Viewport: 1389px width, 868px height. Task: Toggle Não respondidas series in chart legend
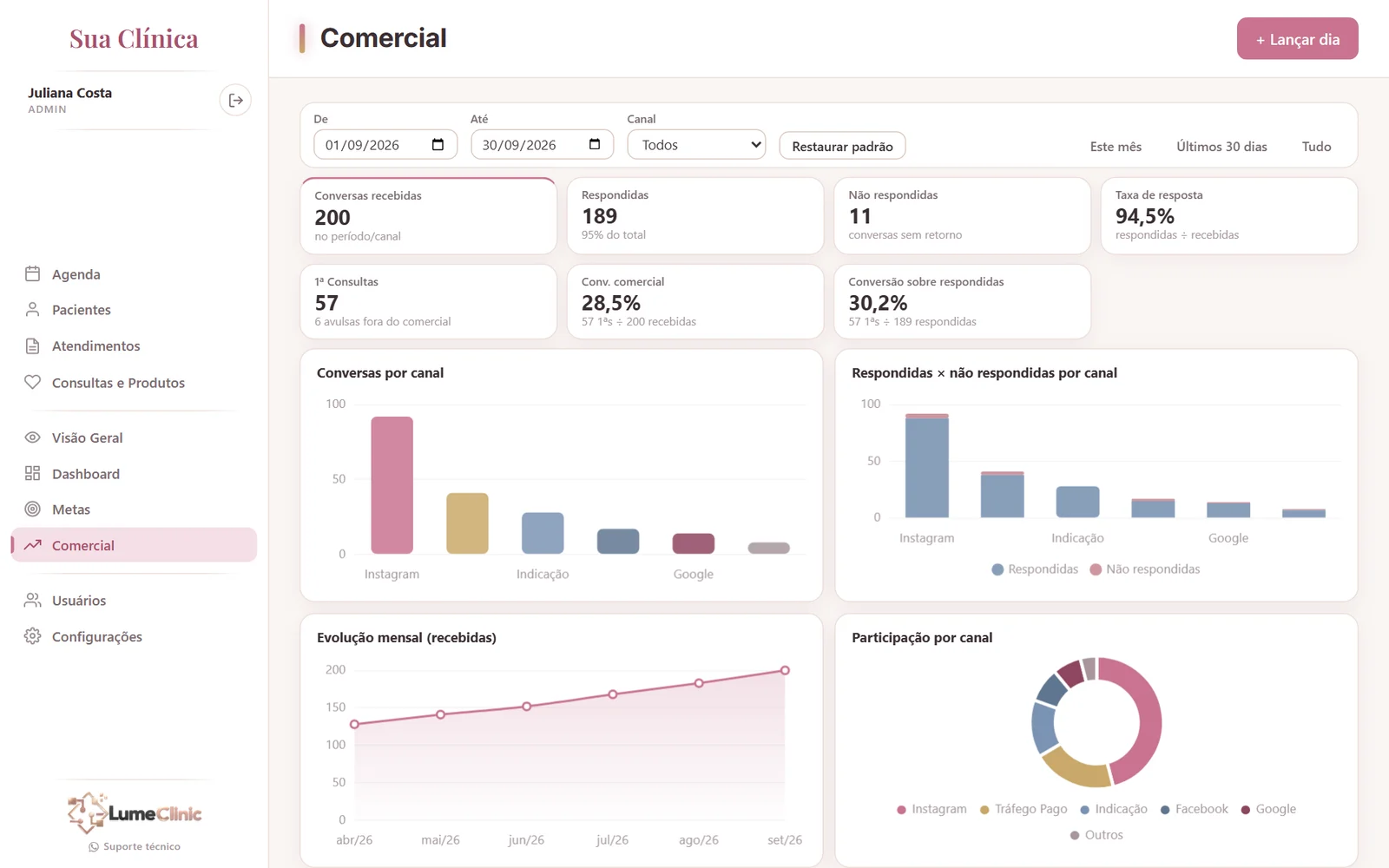[x=1145, y=569]
